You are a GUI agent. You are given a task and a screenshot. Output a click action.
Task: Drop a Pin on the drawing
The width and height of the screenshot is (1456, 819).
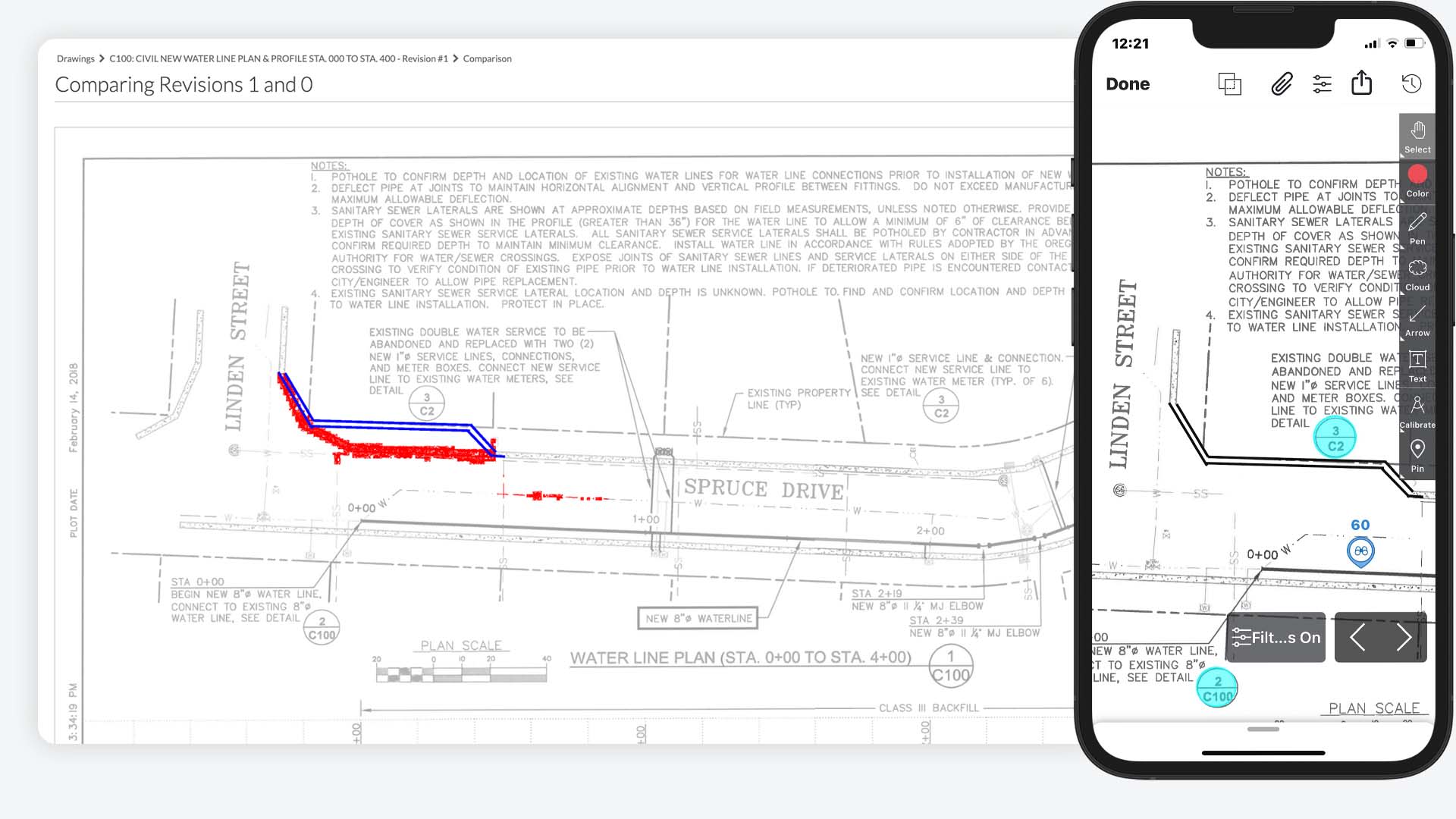(1418, 456)
